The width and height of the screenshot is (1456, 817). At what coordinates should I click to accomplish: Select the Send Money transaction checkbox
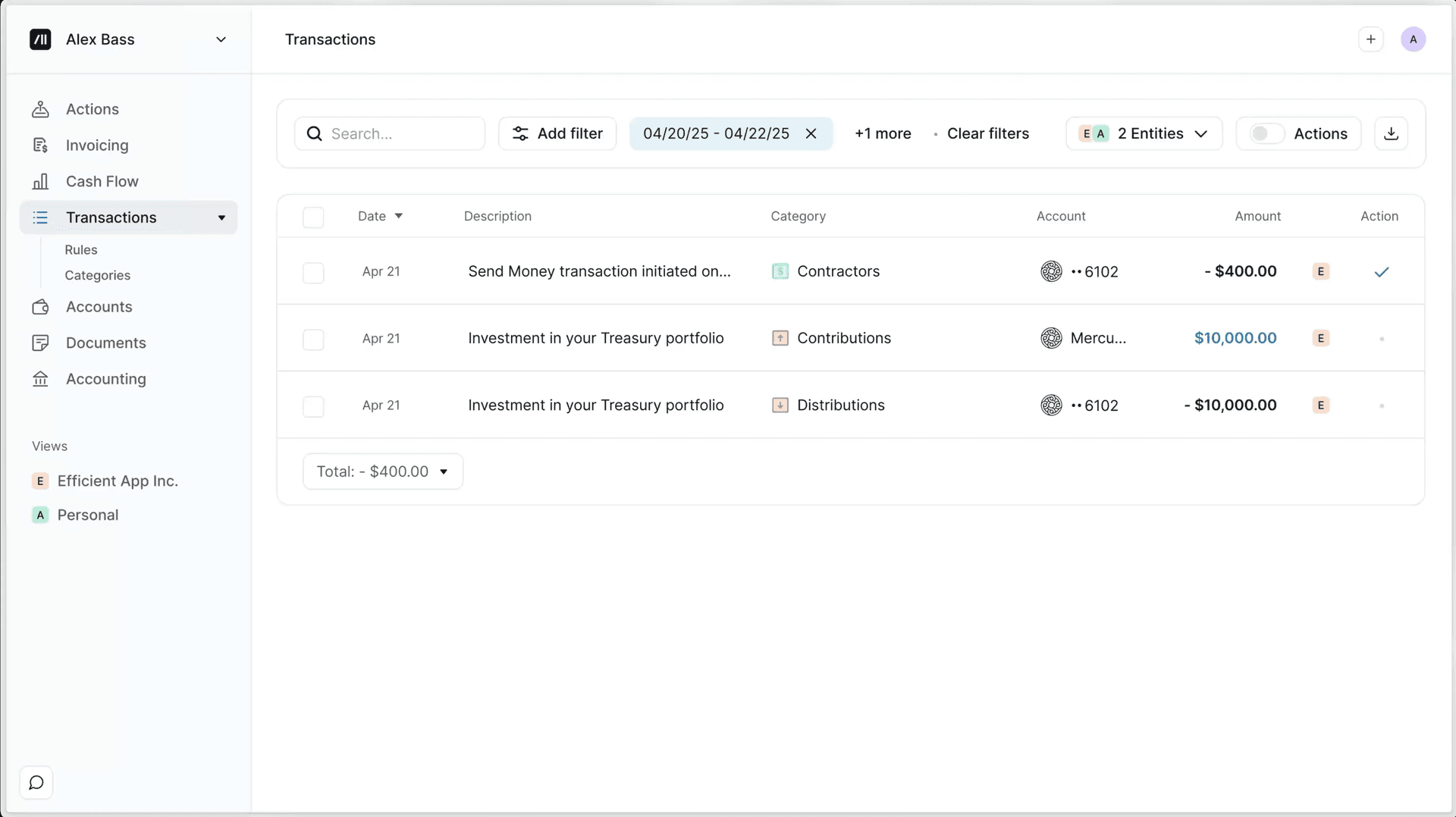pyautogui.click(x=313, y=272)
